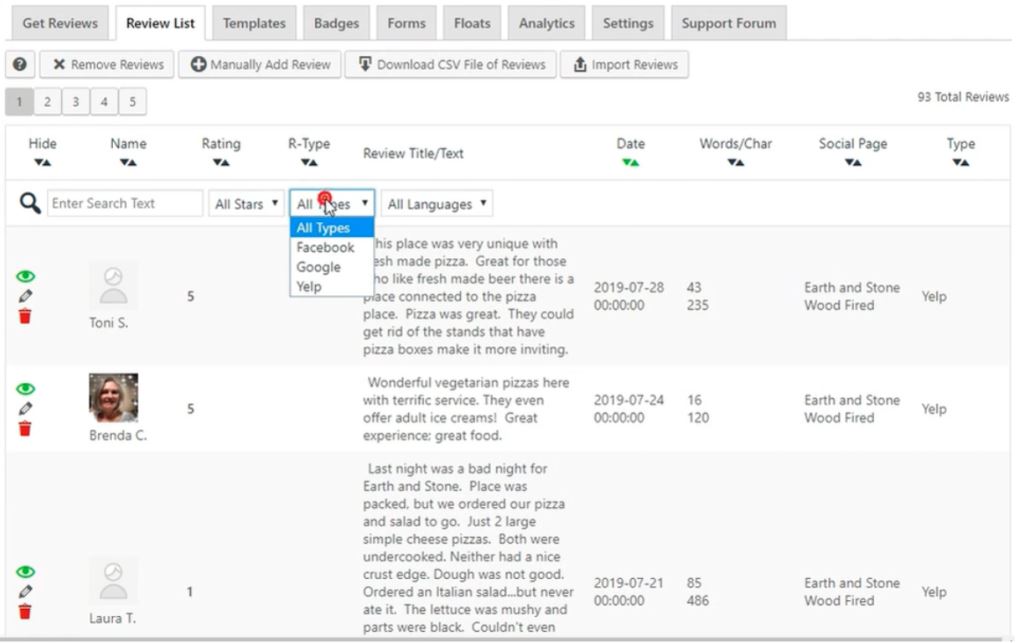The image size is (1018, 643).
Task: Click Download CSV File of Reviews button
Action: pyautogui.click(x=450, y=64)
